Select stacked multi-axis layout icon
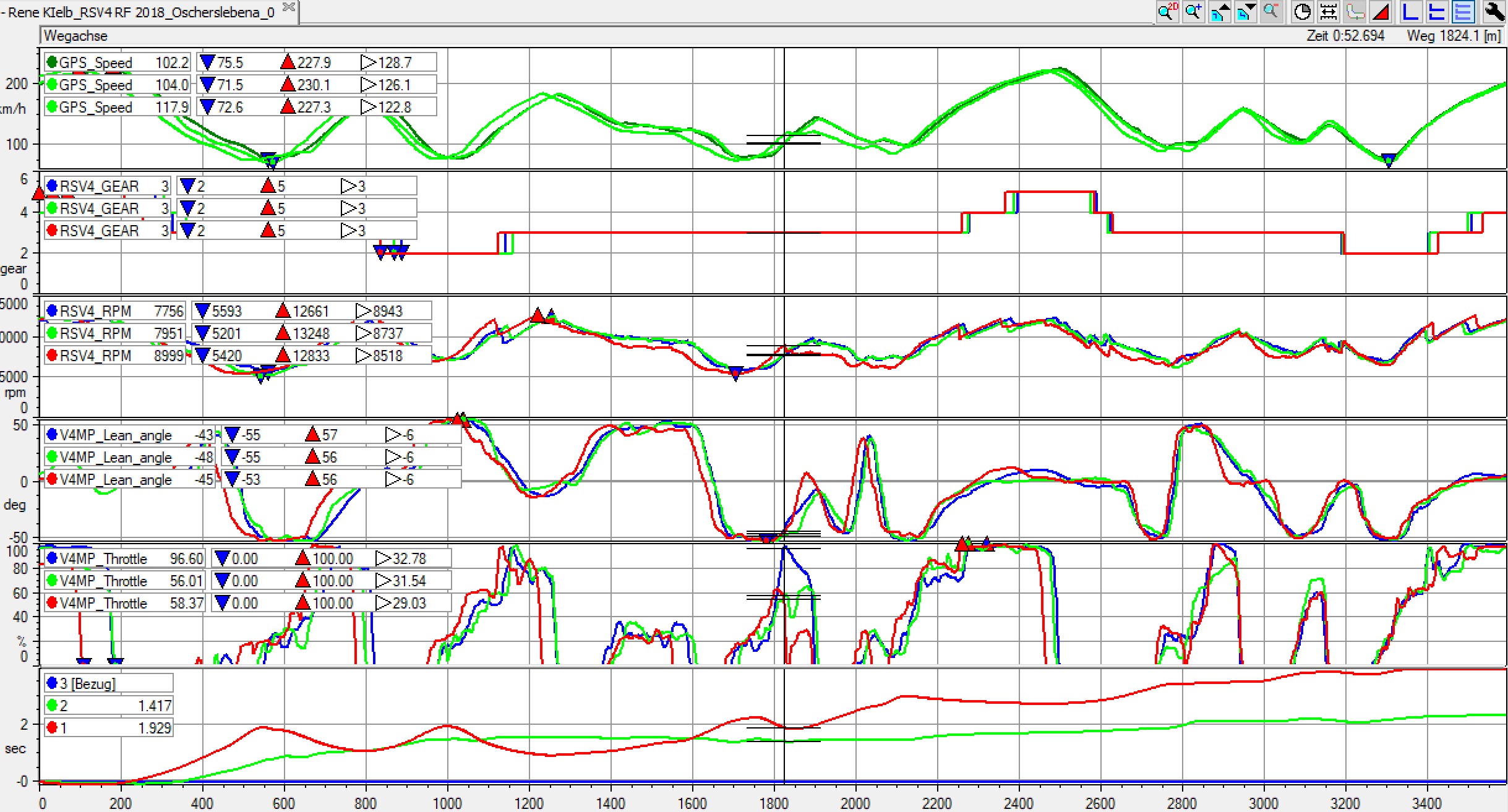Viewport: 1508px width, 812px height. (1463, 12)
